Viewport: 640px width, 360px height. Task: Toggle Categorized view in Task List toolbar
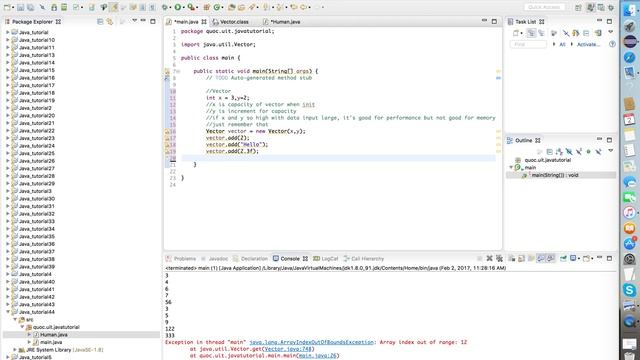click(531, 33)
